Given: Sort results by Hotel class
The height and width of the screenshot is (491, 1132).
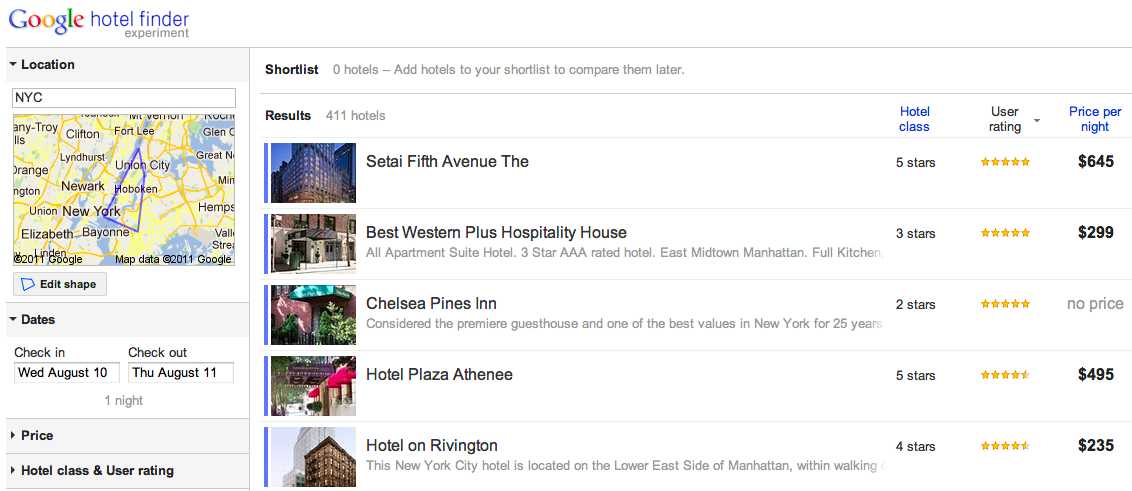Looking at the screenshot, I should 914,119.
